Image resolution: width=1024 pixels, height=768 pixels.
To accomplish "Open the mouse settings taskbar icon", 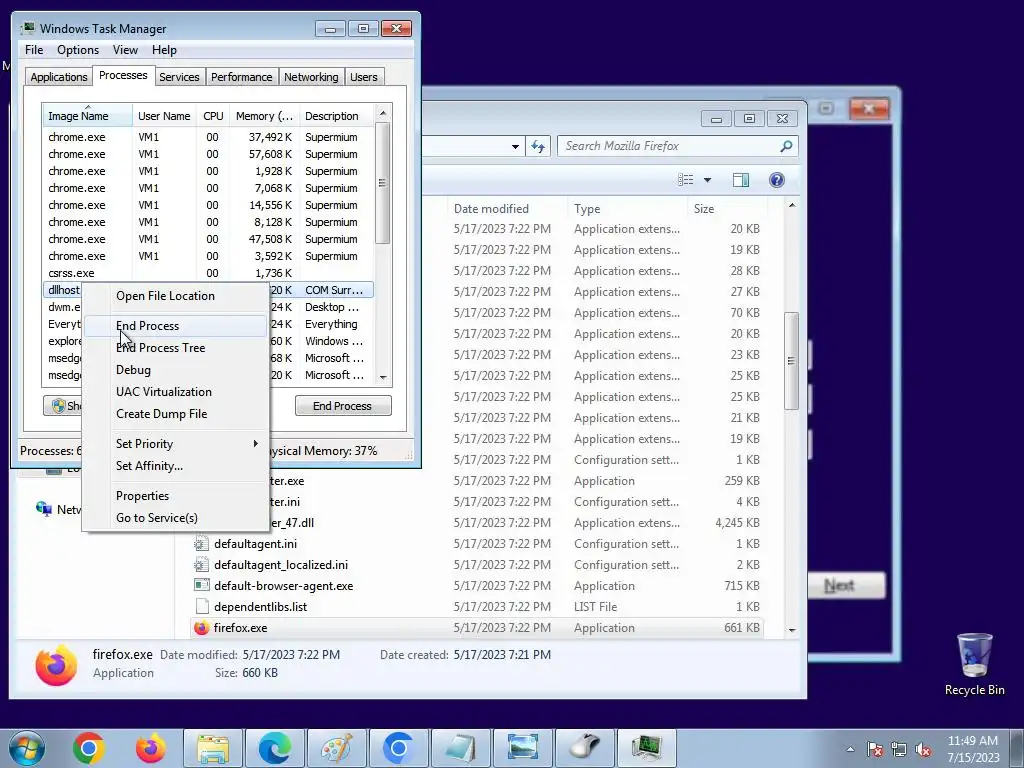I will tap(585, 748).
